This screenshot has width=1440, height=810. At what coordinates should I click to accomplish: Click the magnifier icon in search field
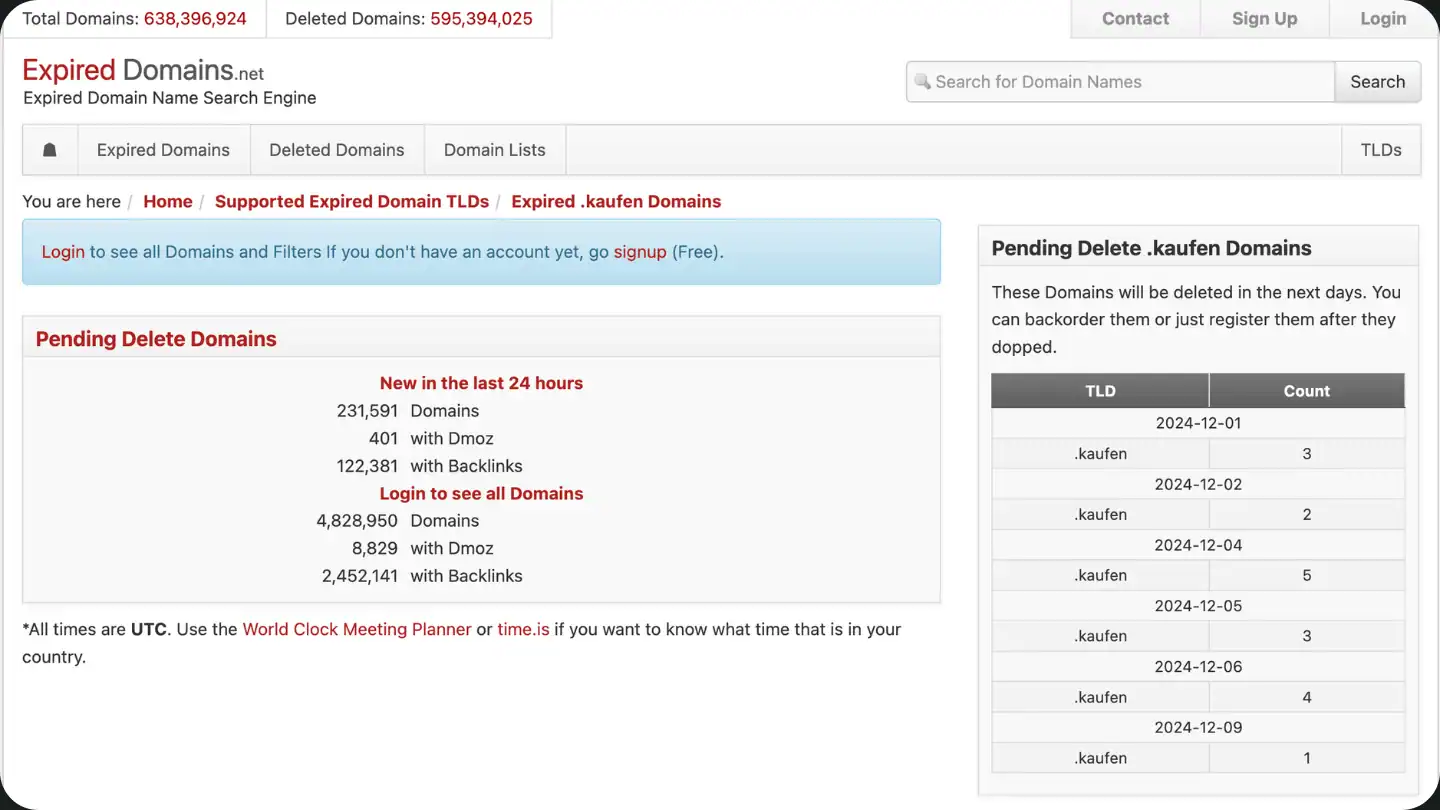point(922,82)
